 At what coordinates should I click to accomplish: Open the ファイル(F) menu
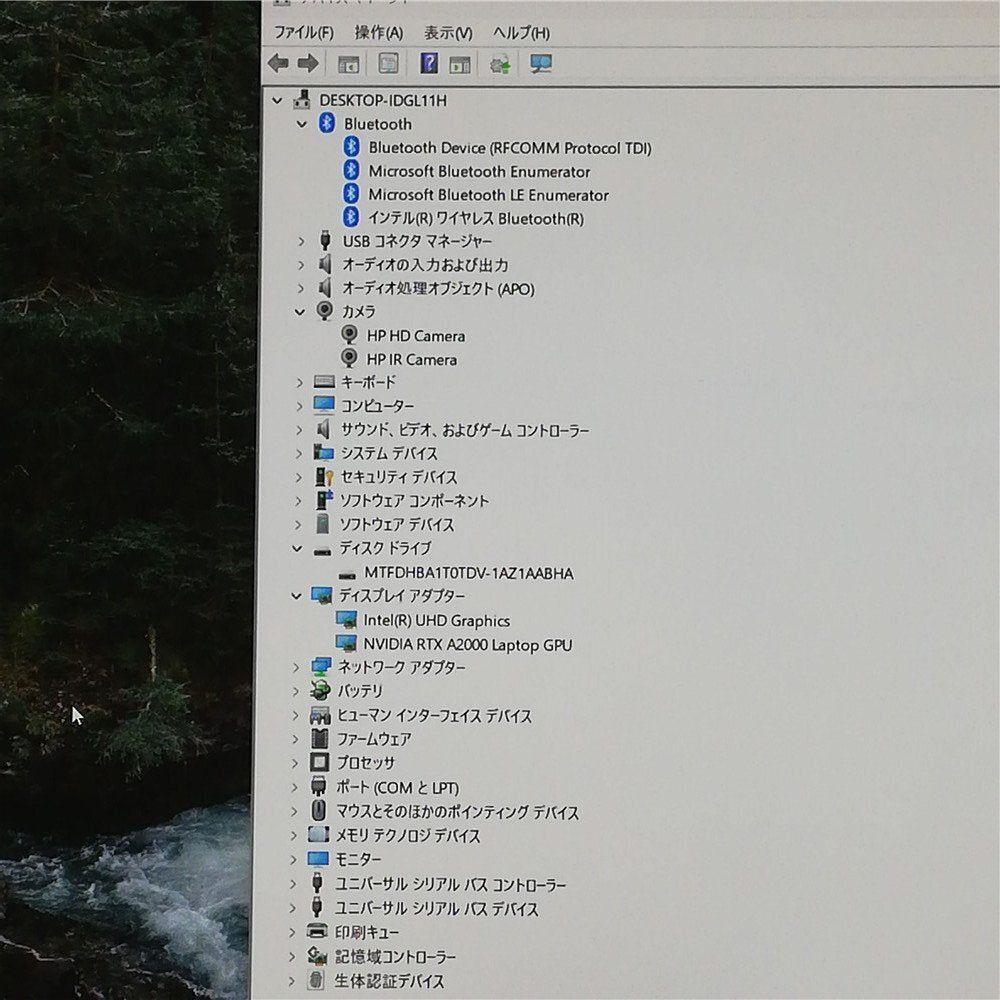(304, 32)
